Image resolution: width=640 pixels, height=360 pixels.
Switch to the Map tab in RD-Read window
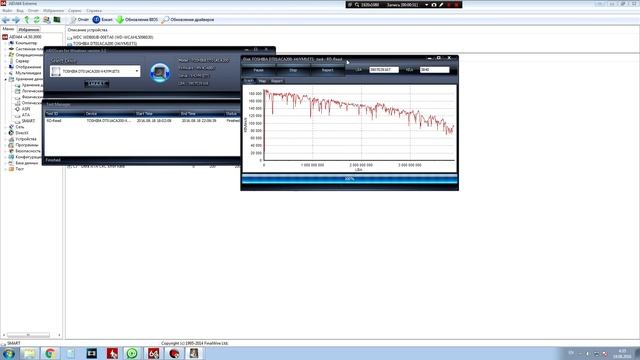click(262, 81)
